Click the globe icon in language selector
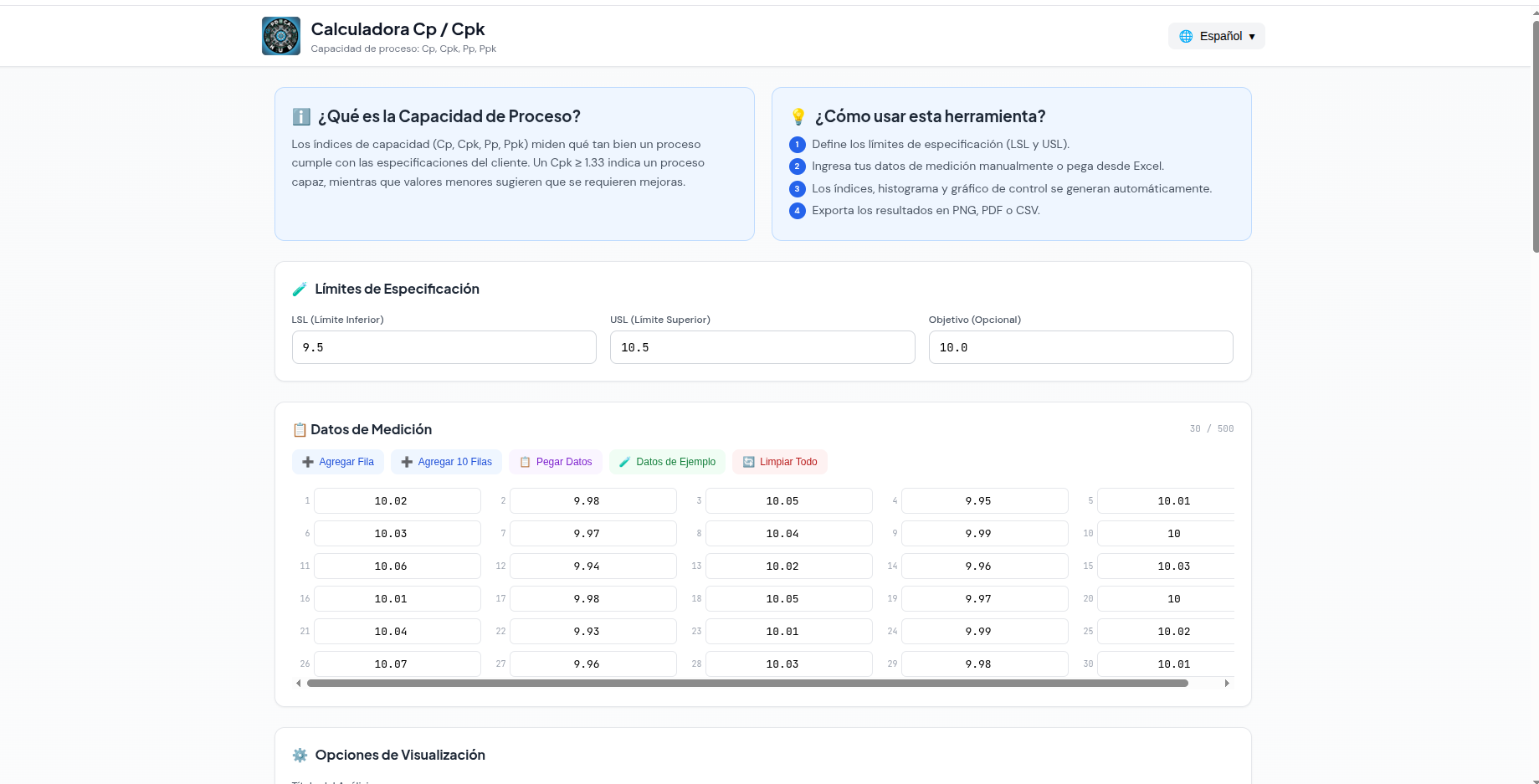Screen dimensions: 1539x784 tap(1186, 36)
